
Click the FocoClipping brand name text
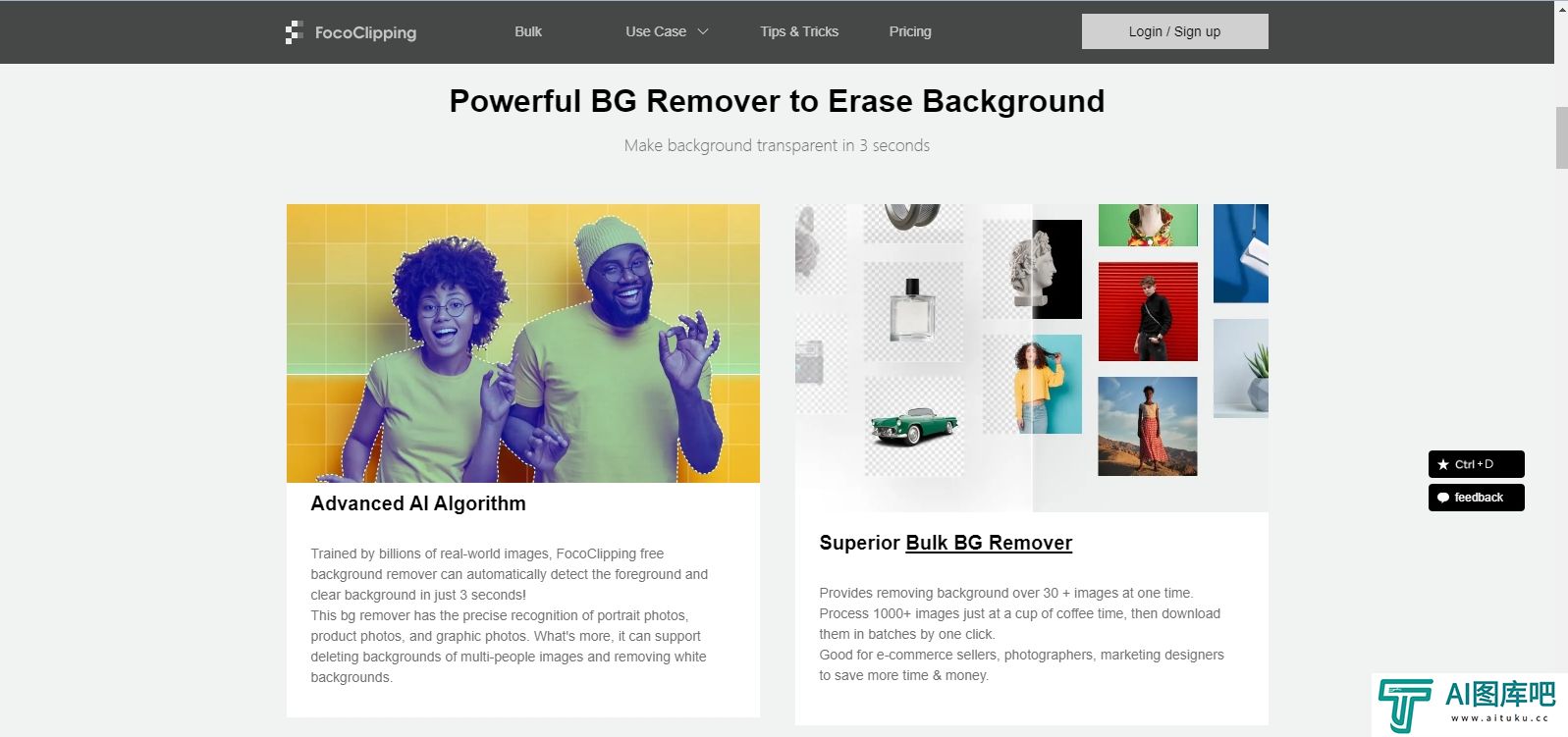pyautogui.click(x=365, y=32)
